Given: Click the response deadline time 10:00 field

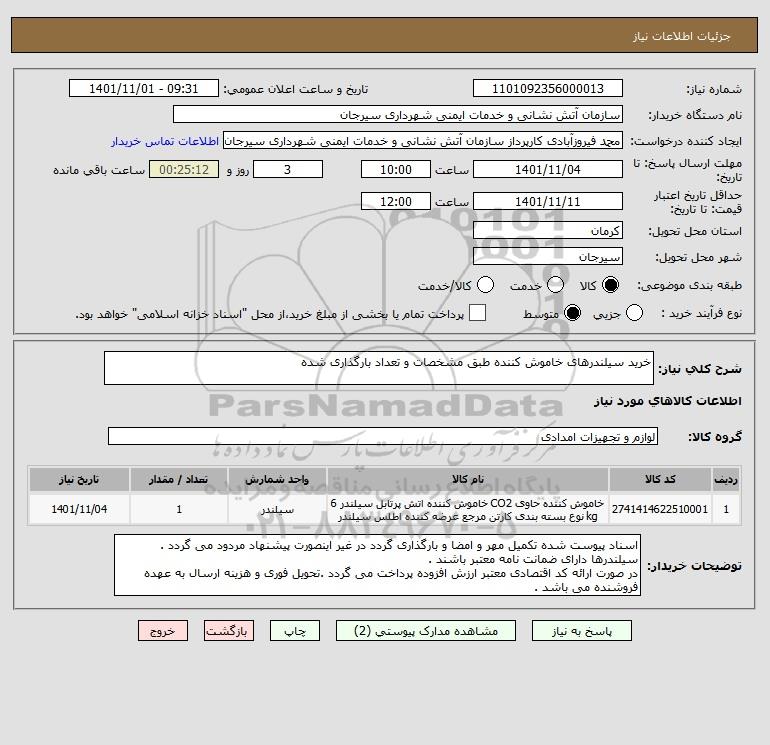Looking at the screenshot, I should (x=396, y=169).
